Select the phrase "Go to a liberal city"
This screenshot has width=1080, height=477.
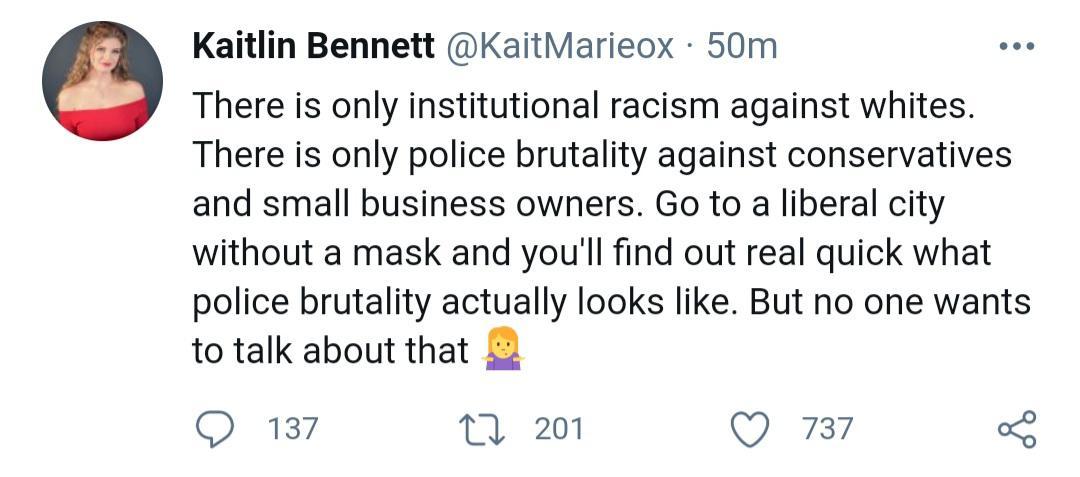click(x=800, y=204)
